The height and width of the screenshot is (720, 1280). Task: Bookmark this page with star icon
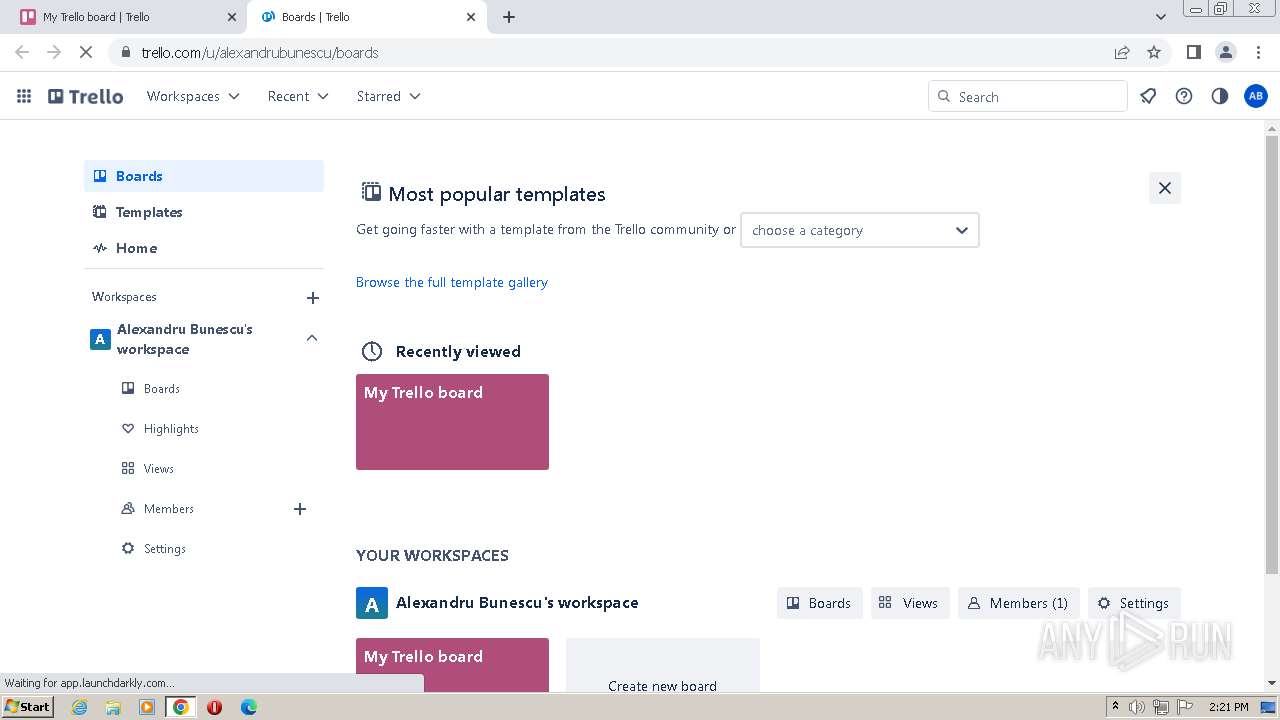click(1154, 52)
